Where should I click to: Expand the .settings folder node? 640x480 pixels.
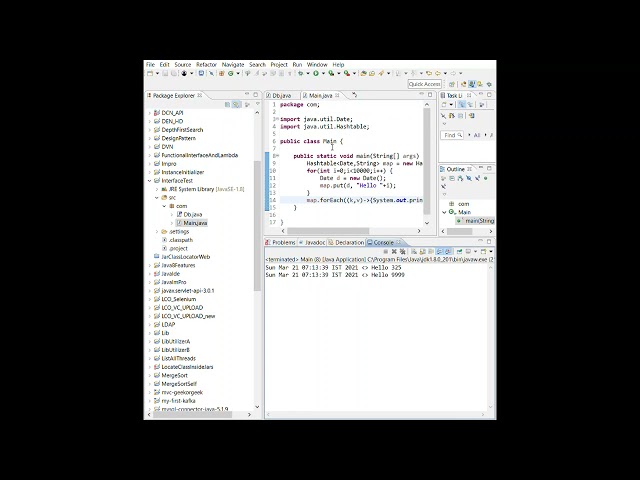coord(157,231)
